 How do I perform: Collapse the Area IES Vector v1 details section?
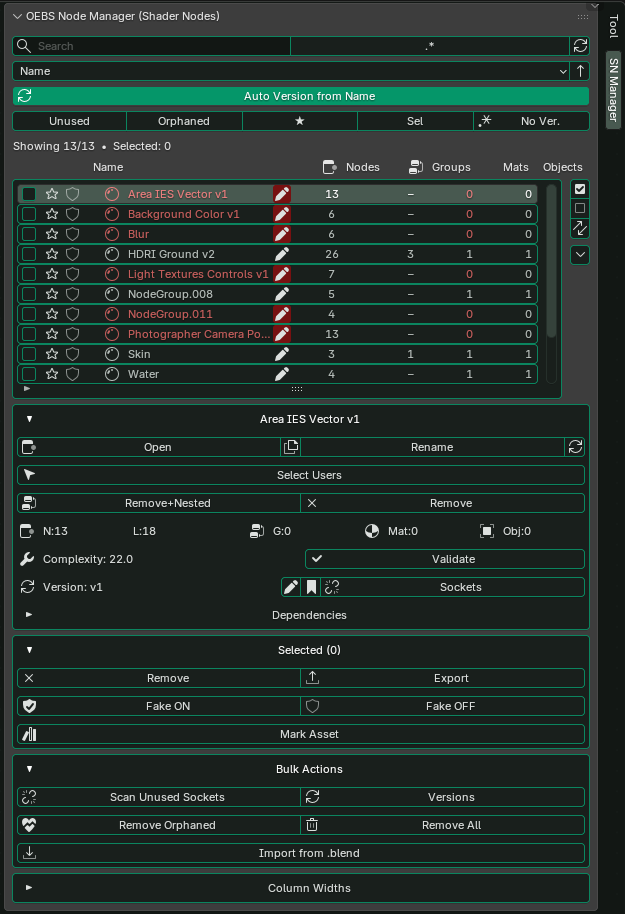(29, 419)
